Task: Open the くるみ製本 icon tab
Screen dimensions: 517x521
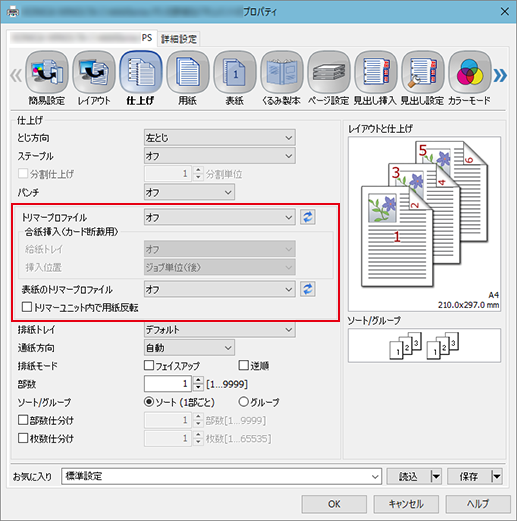Action: 282,78
